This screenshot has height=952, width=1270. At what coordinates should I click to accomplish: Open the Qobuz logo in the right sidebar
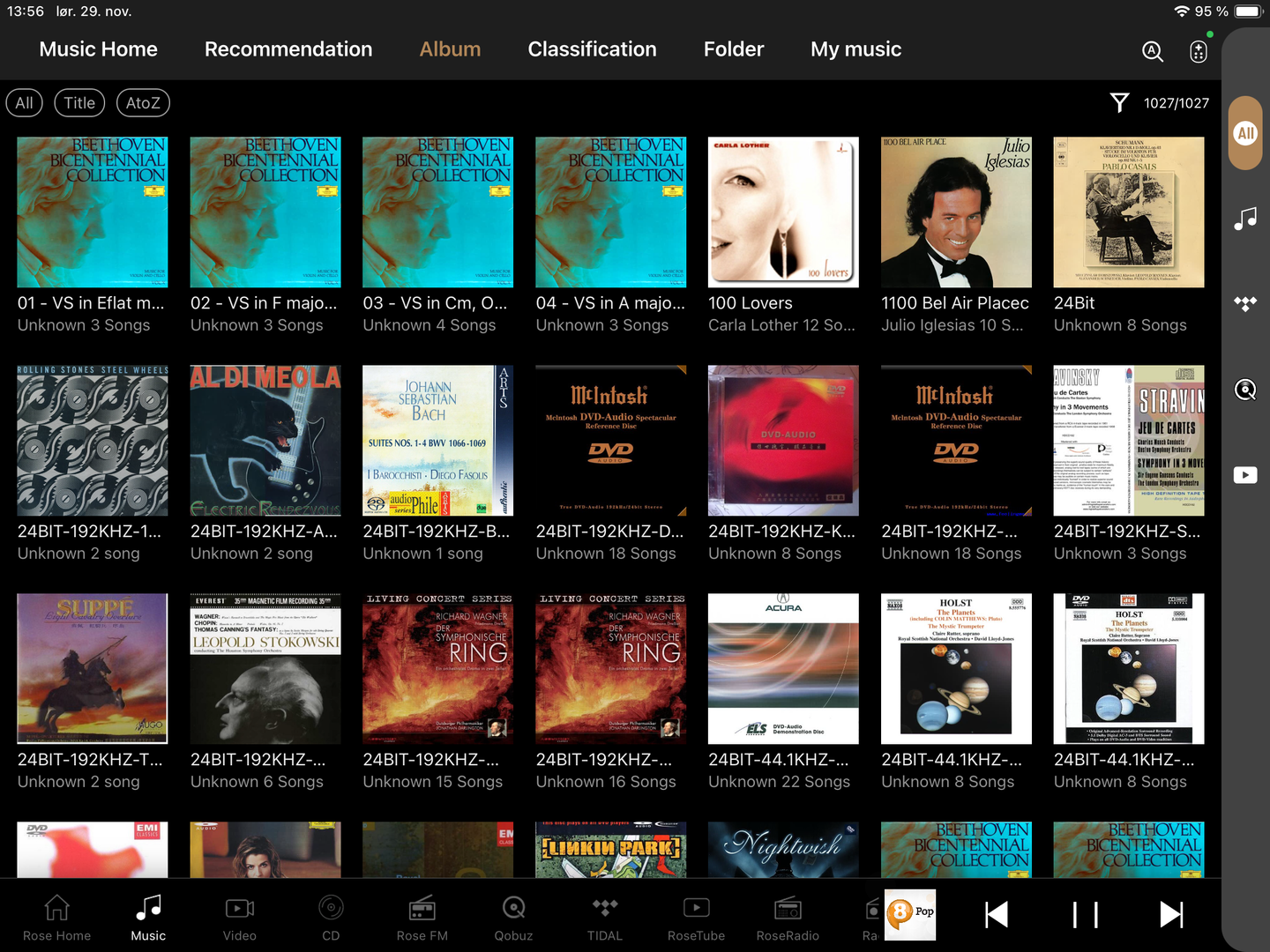[1245, 390]
